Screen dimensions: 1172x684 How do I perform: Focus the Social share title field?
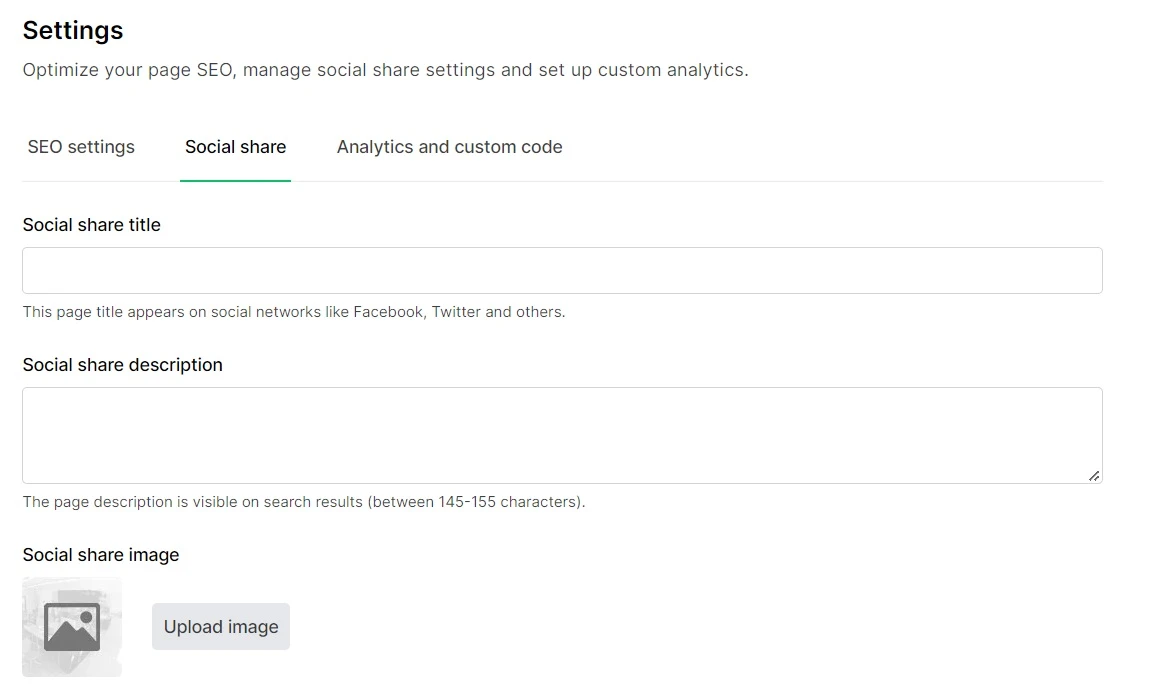562,271
